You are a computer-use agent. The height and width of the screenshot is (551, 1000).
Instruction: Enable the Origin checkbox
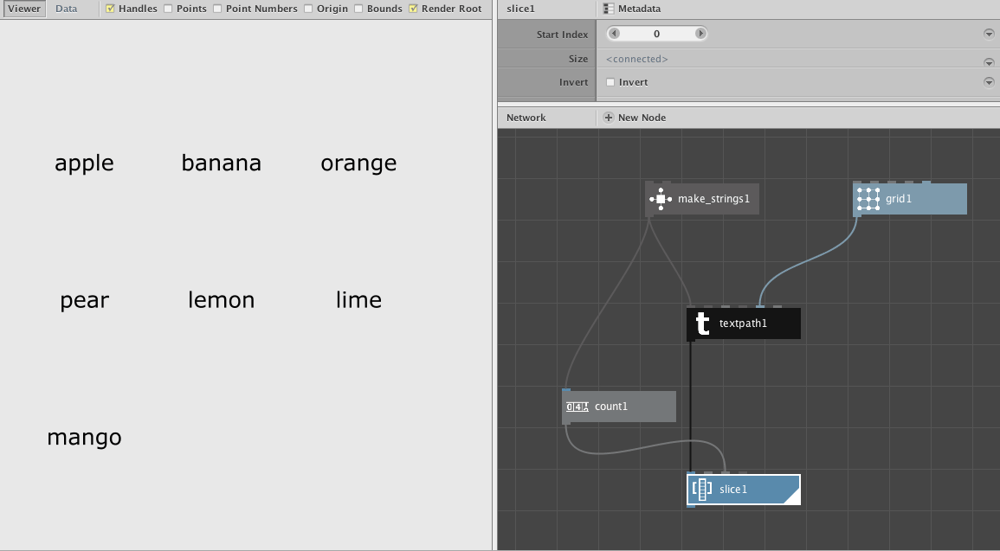point(309,9)
